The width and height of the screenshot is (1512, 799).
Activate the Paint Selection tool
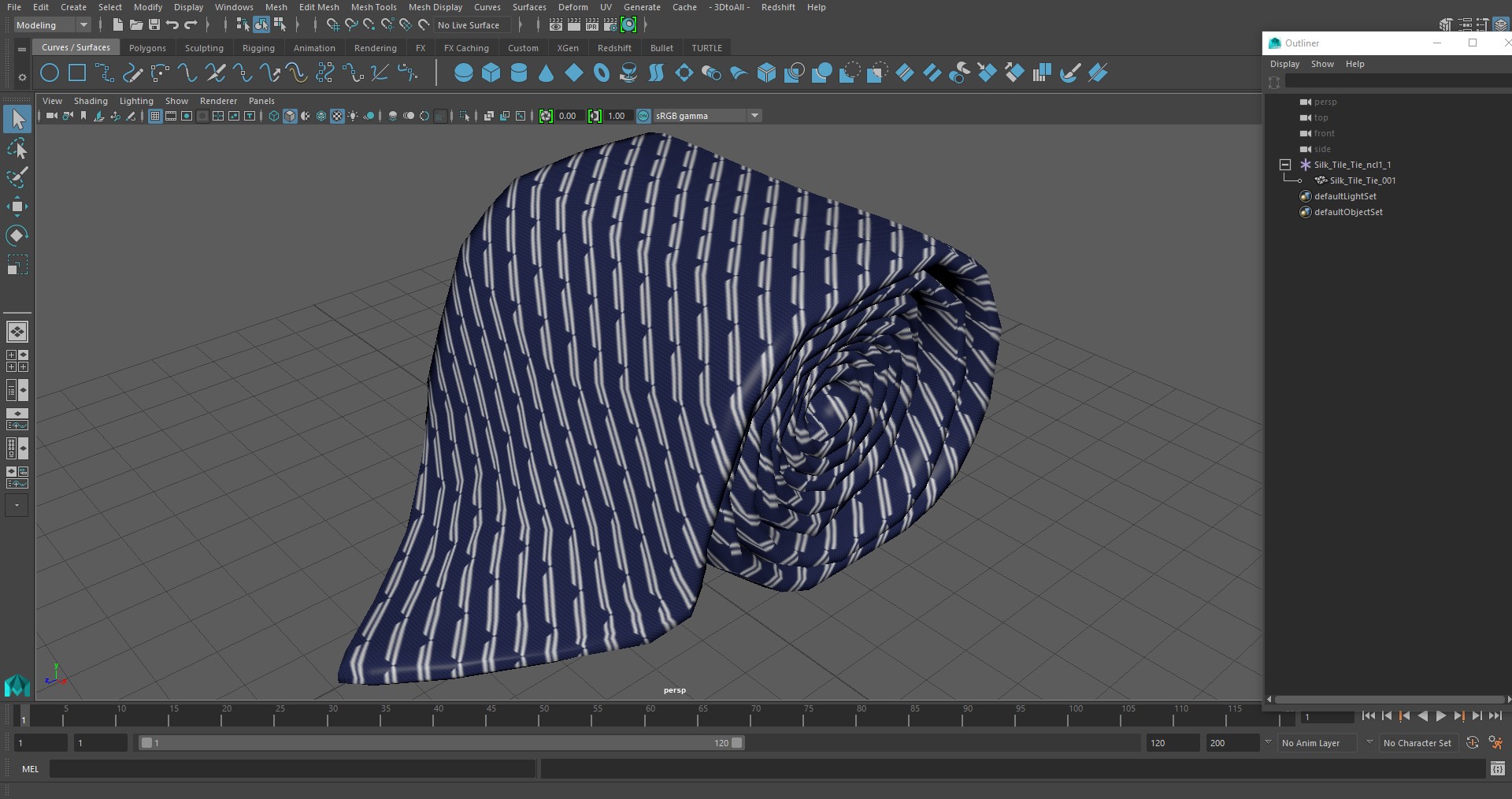[x=17, y=177]
